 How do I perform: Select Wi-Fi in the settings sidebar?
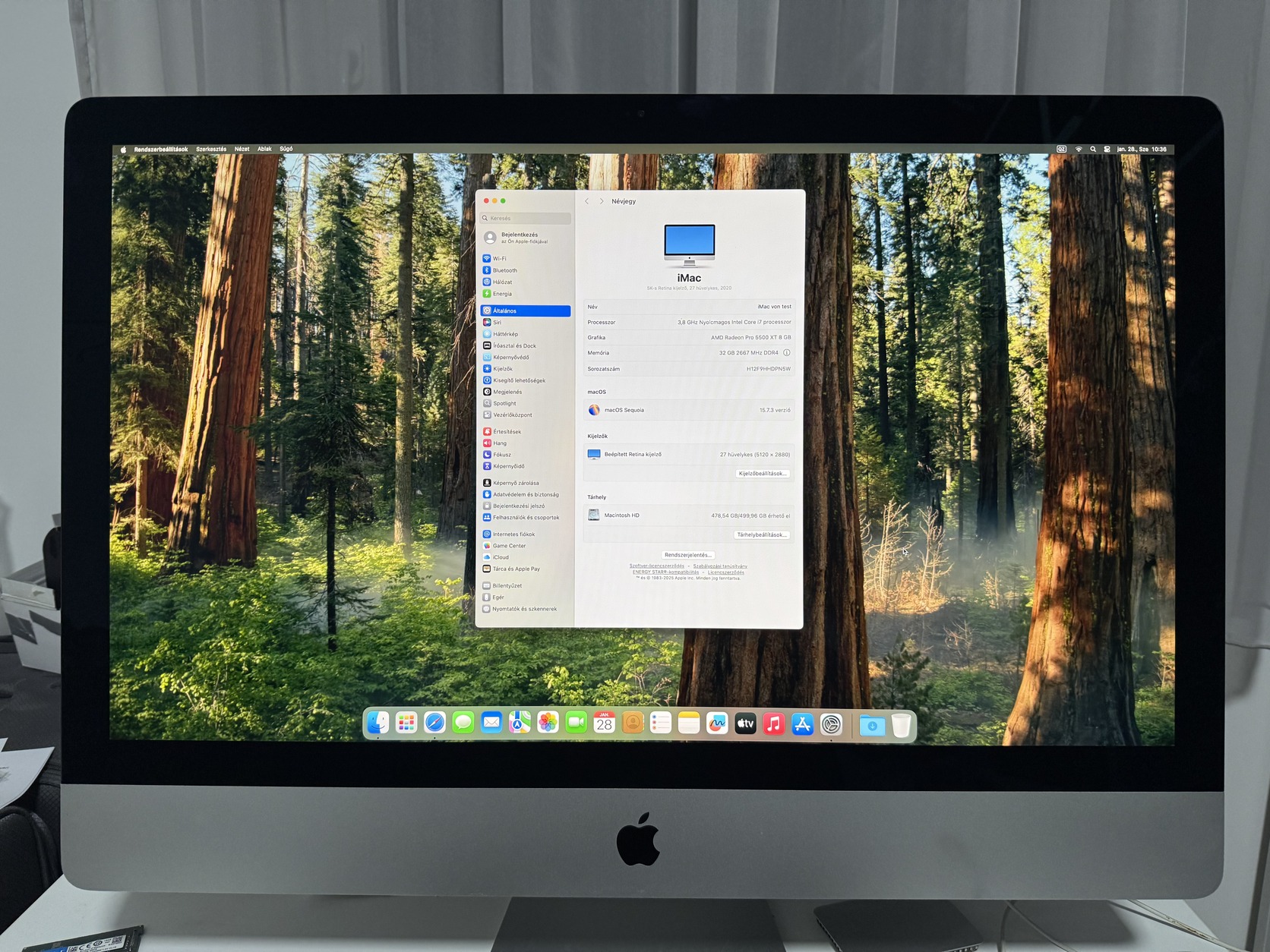click(x=526, y=259)
